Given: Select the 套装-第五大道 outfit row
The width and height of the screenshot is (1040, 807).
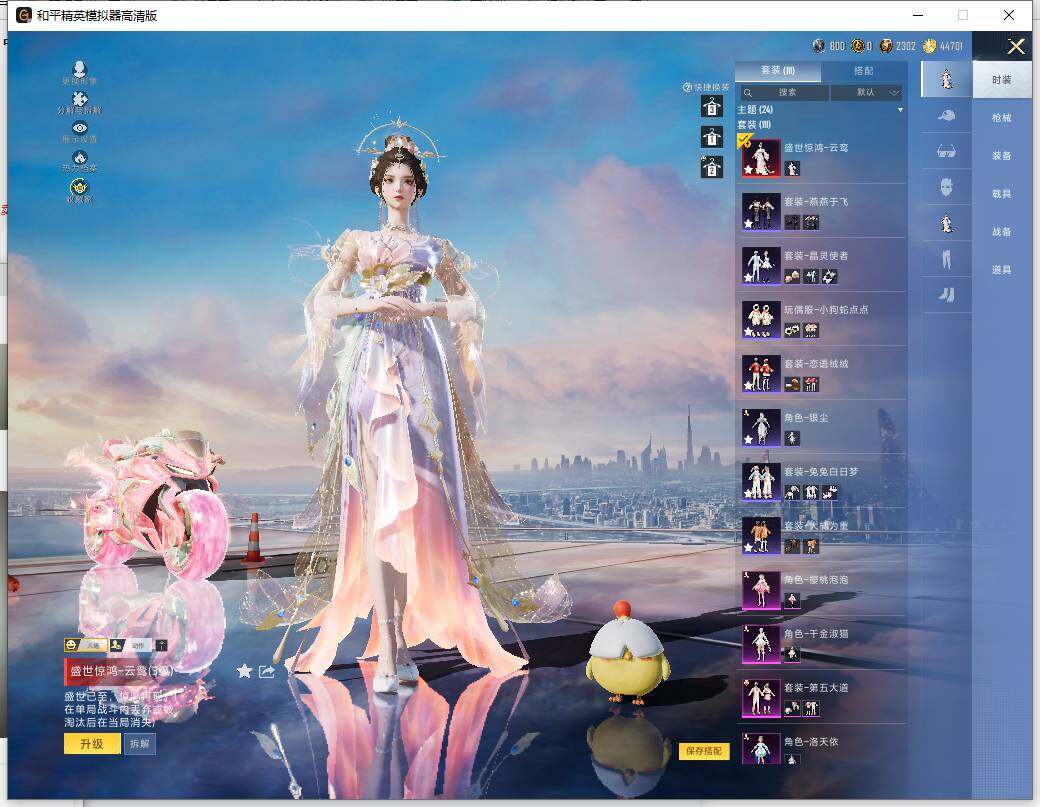Looking at the screenshot, I should point(822,698).
